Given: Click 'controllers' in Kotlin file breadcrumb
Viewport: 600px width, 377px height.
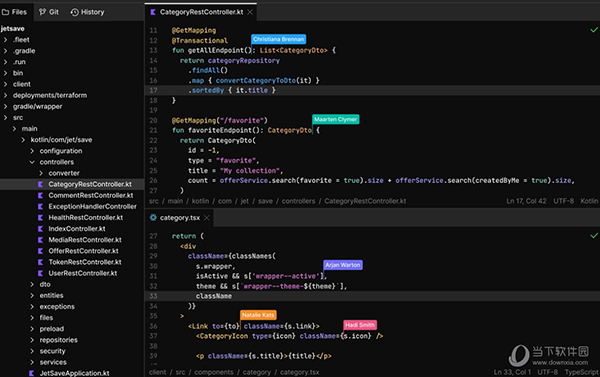Looking at the screenshot, I should (x=298, y=201).
